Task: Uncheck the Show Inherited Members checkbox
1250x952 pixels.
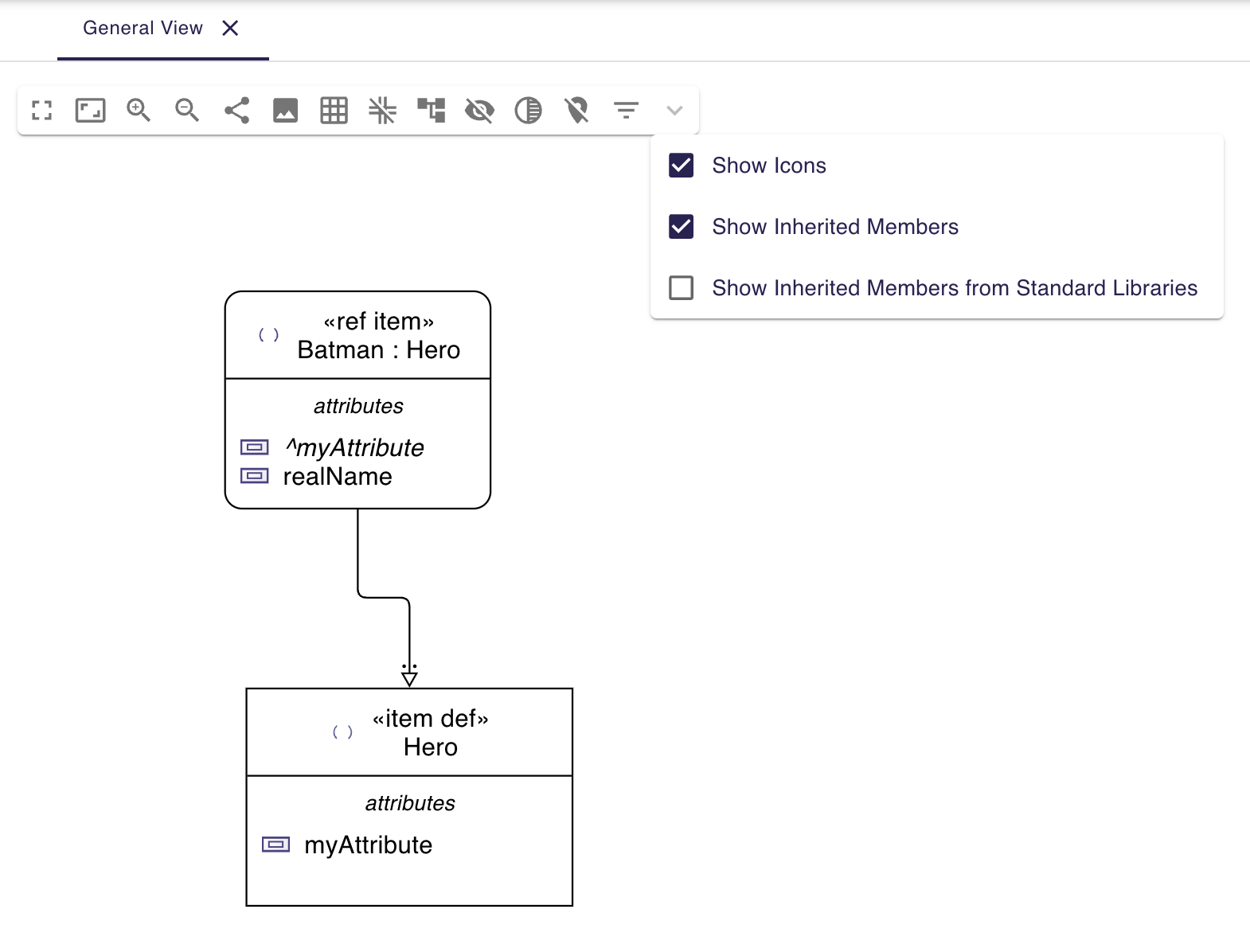Action: tap(681, 227)
